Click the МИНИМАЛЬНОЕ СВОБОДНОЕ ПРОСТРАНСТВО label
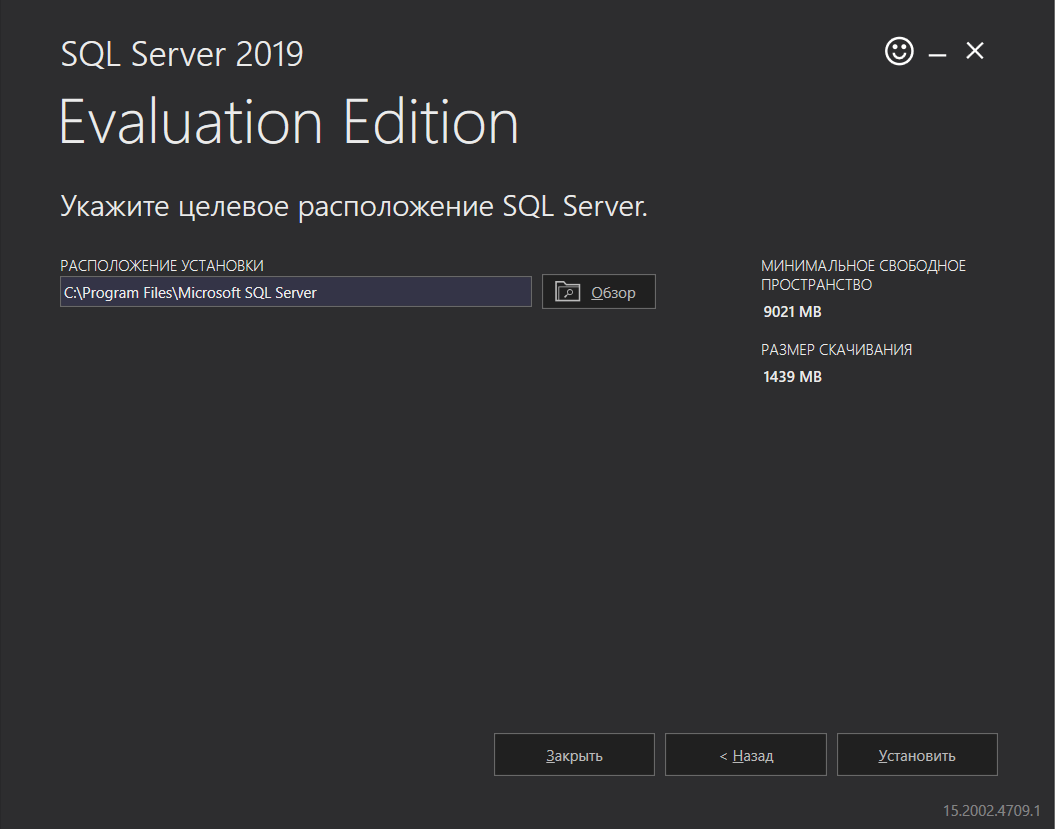Image resolution: width=1055 pixels, height=829 pixels. 863,275
